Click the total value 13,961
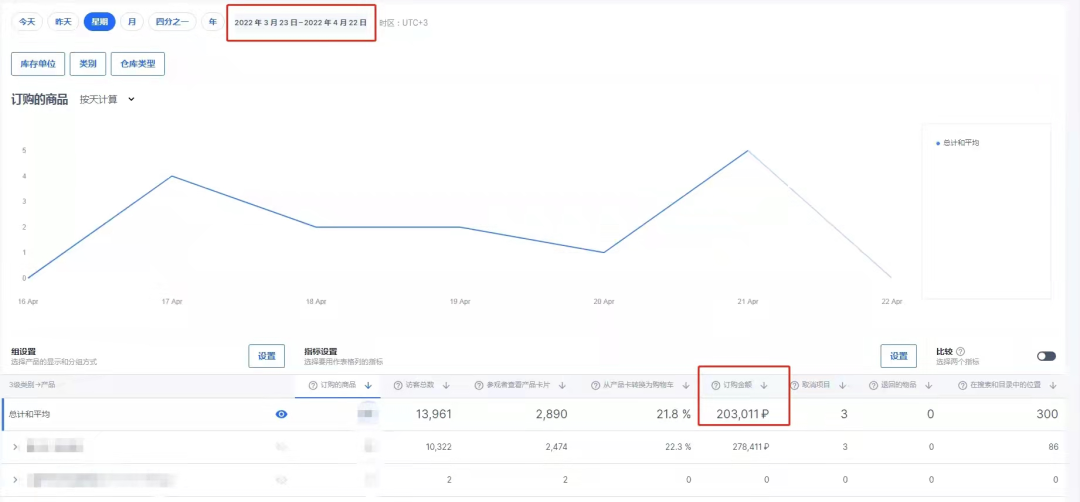 click(434, 414)
